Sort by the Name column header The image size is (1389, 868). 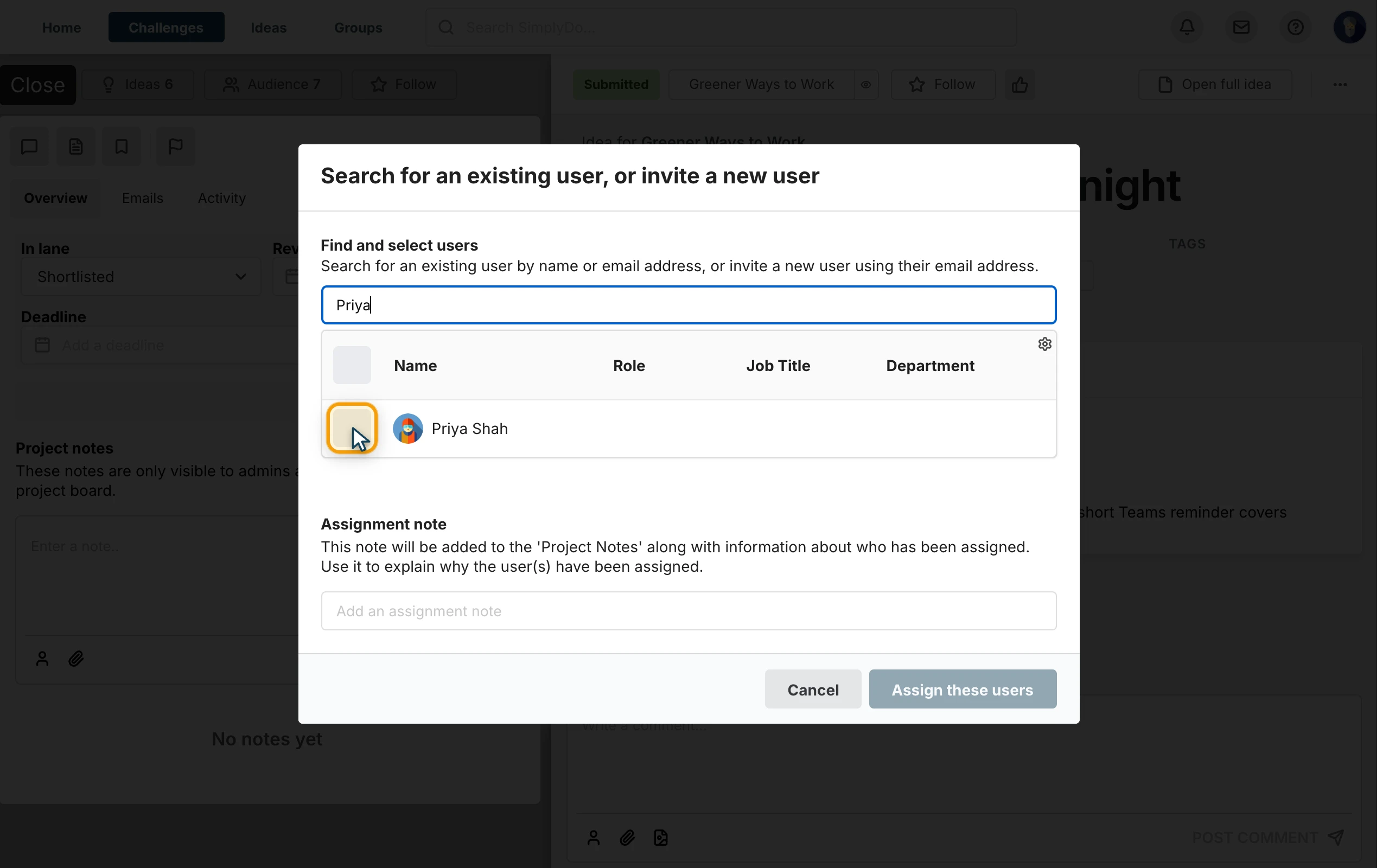(415, 366)
